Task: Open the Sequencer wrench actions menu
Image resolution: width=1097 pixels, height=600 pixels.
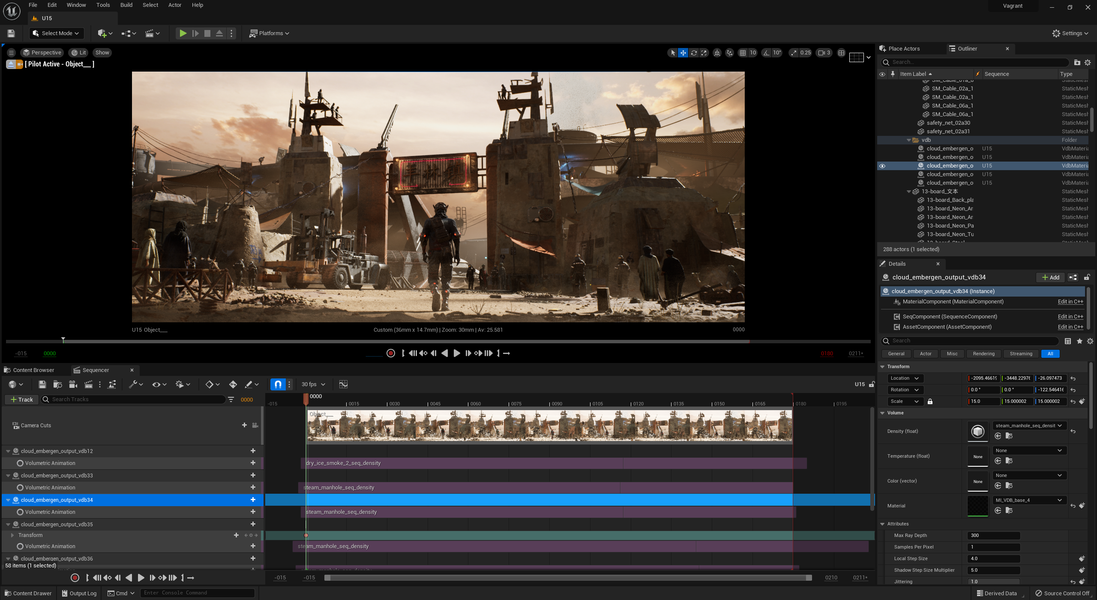Action: [134, 384]
